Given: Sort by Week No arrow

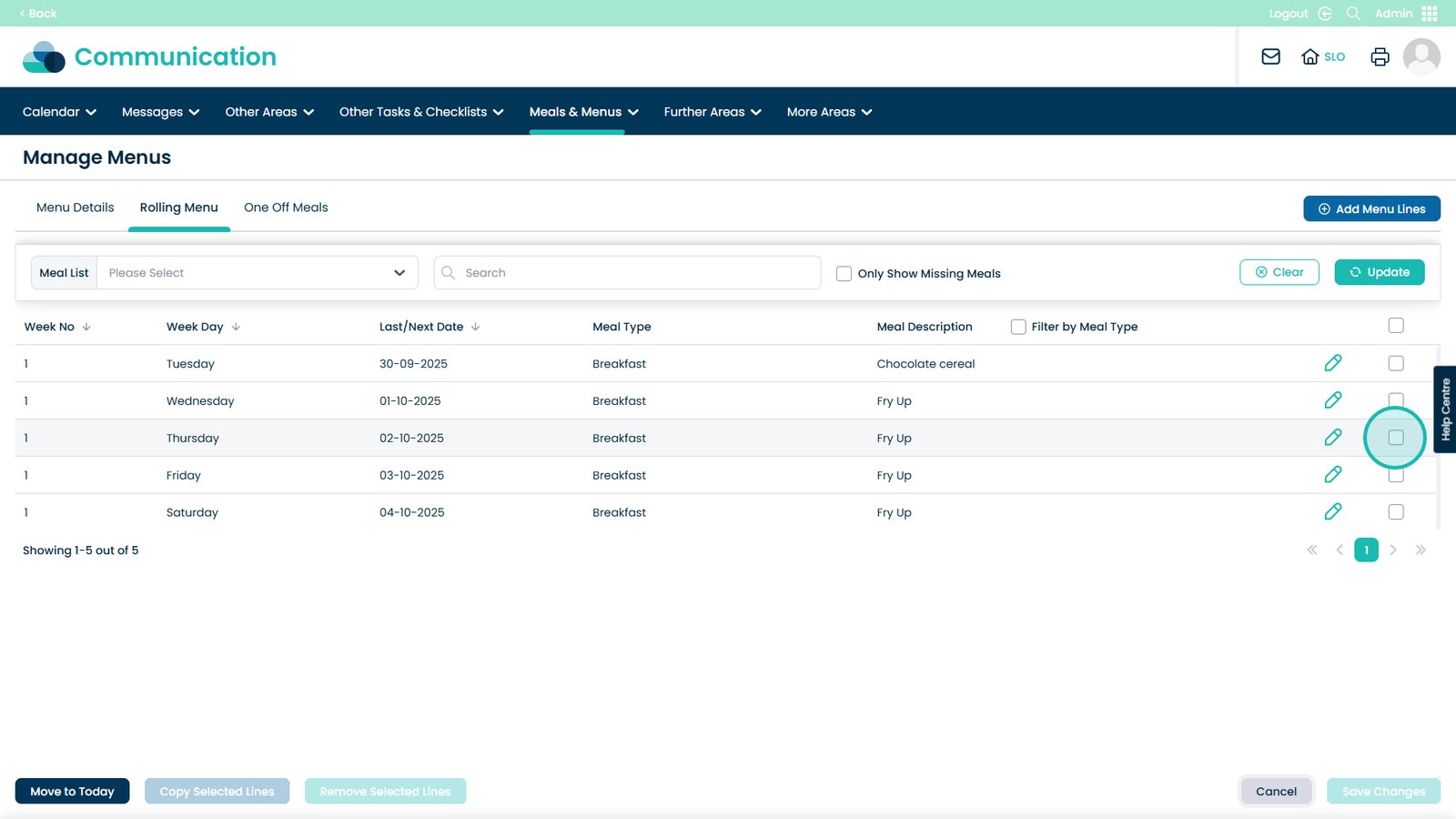Looking at the screenshot, I should [x=86, y=327].
